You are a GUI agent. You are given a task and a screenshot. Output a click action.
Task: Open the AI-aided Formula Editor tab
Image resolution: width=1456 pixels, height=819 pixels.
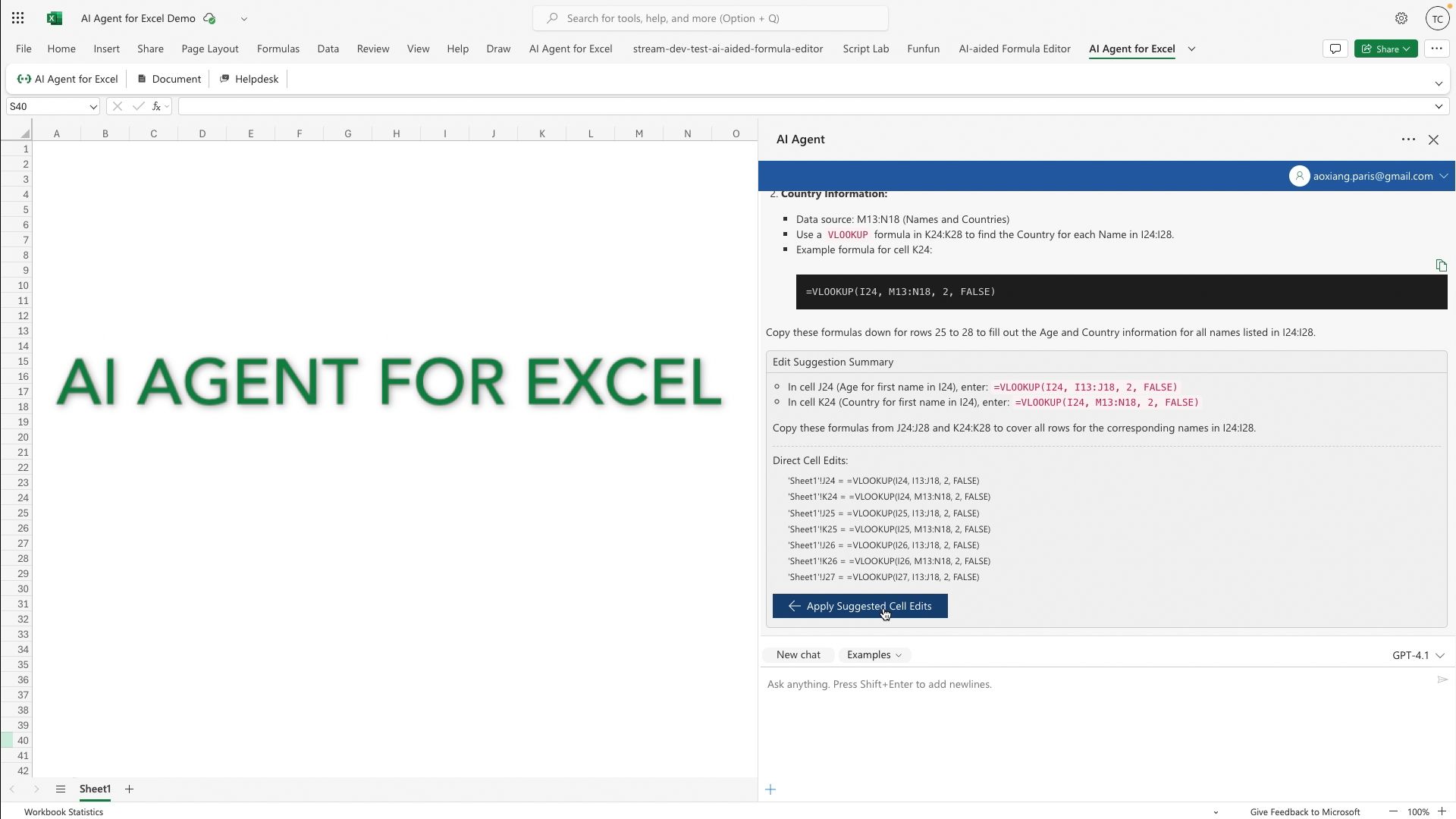click(1015, 49)
